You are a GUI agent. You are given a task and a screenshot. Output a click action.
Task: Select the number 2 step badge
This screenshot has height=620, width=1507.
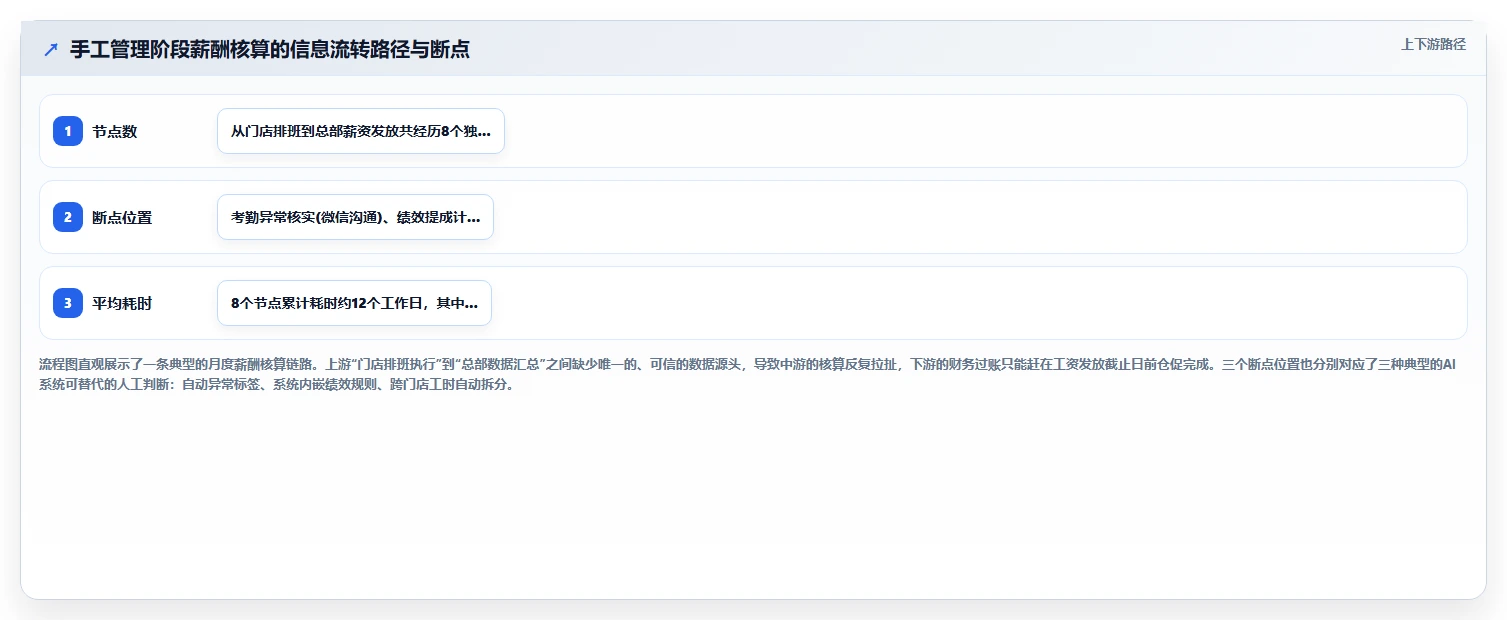68,217
